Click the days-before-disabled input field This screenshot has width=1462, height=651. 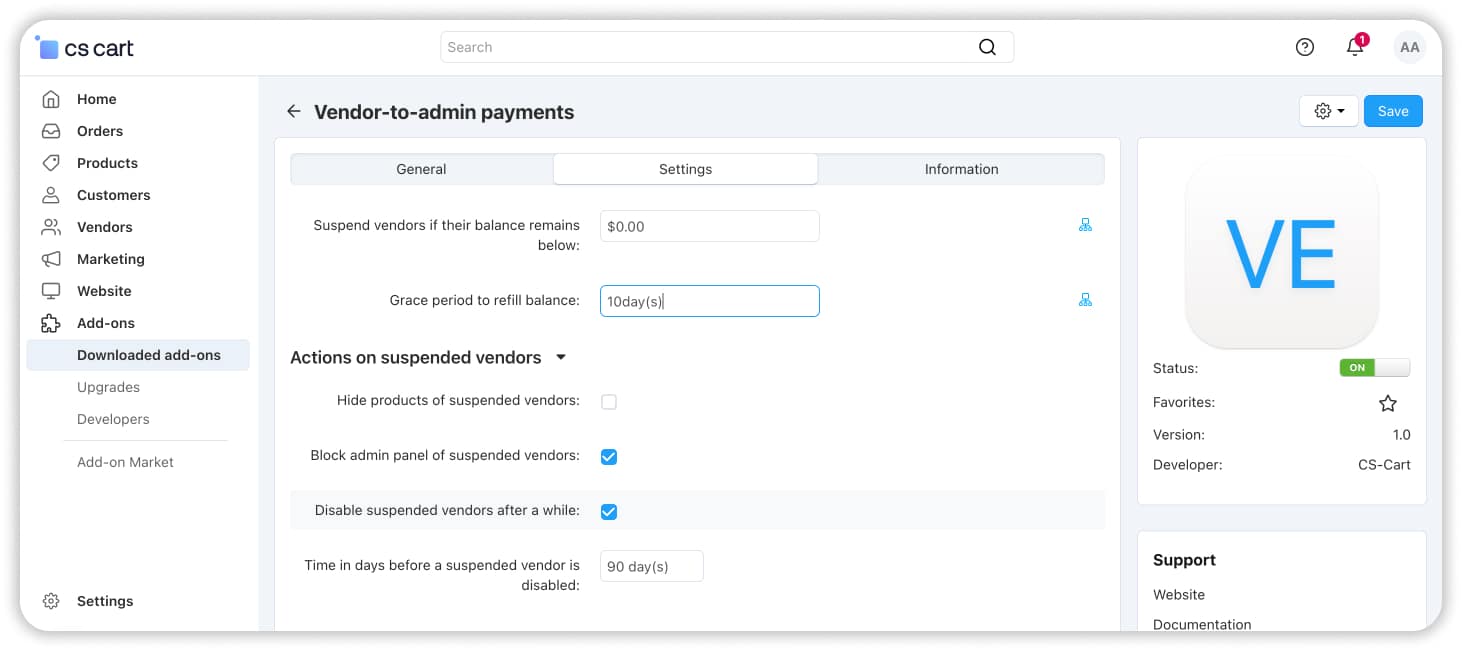(x=651, y=566)
